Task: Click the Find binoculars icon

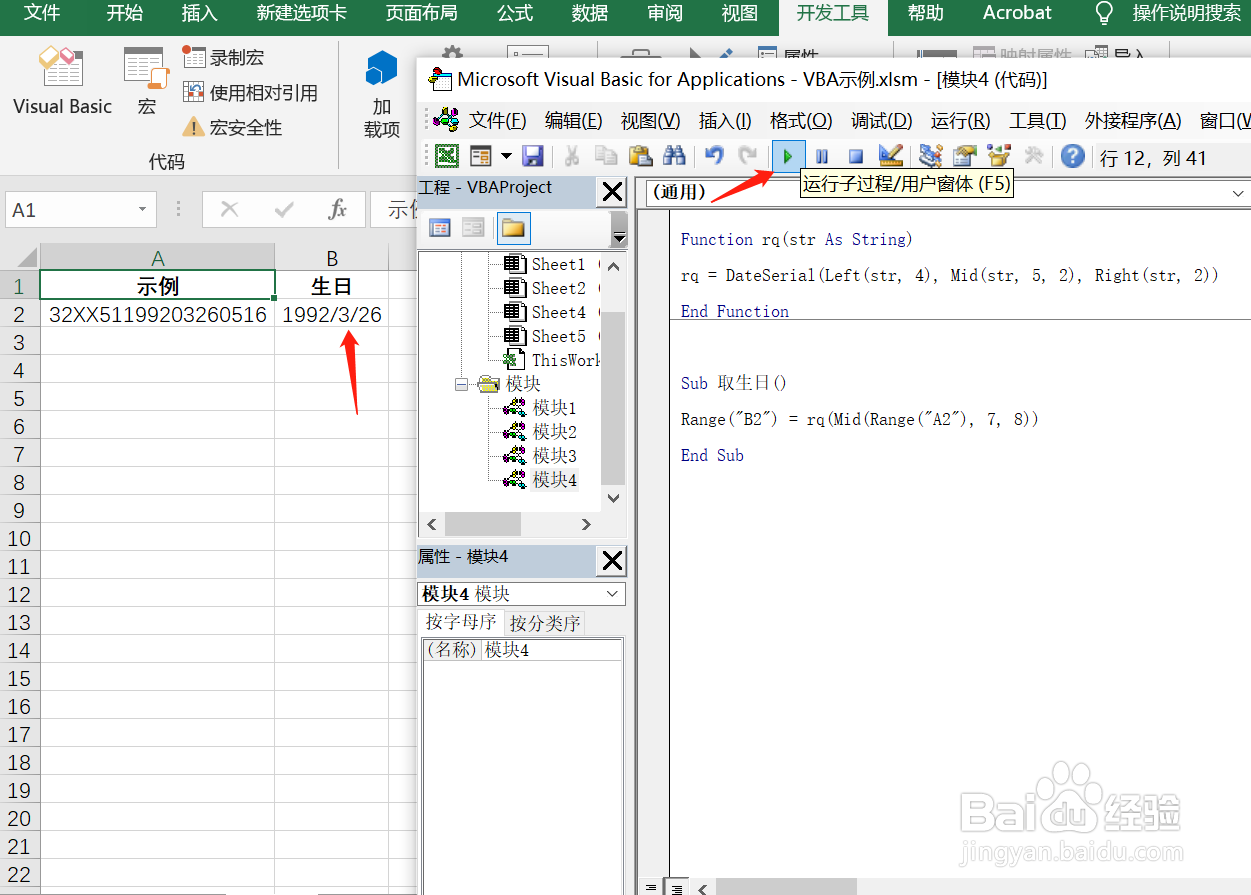Action: pyautogui.click(x=674, y=156)
